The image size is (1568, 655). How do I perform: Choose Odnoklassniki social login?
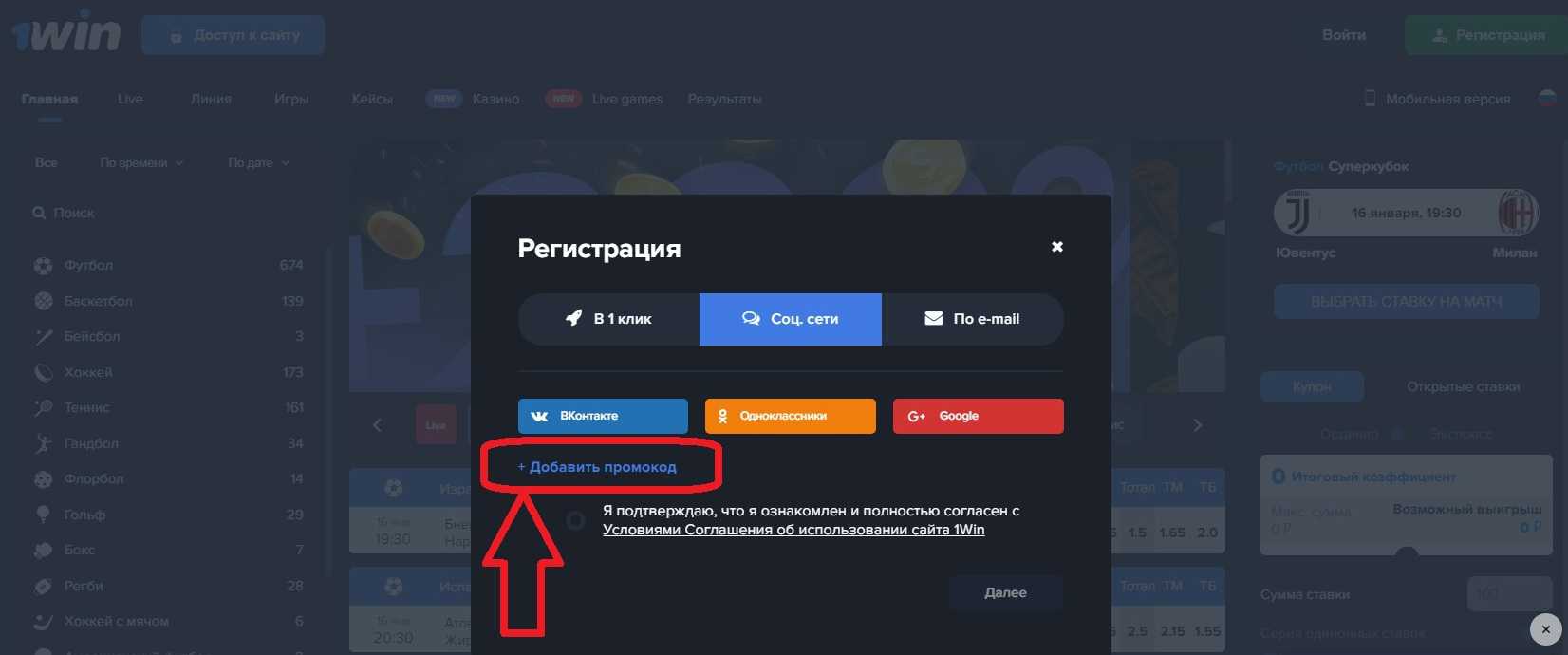click(790, 416)
